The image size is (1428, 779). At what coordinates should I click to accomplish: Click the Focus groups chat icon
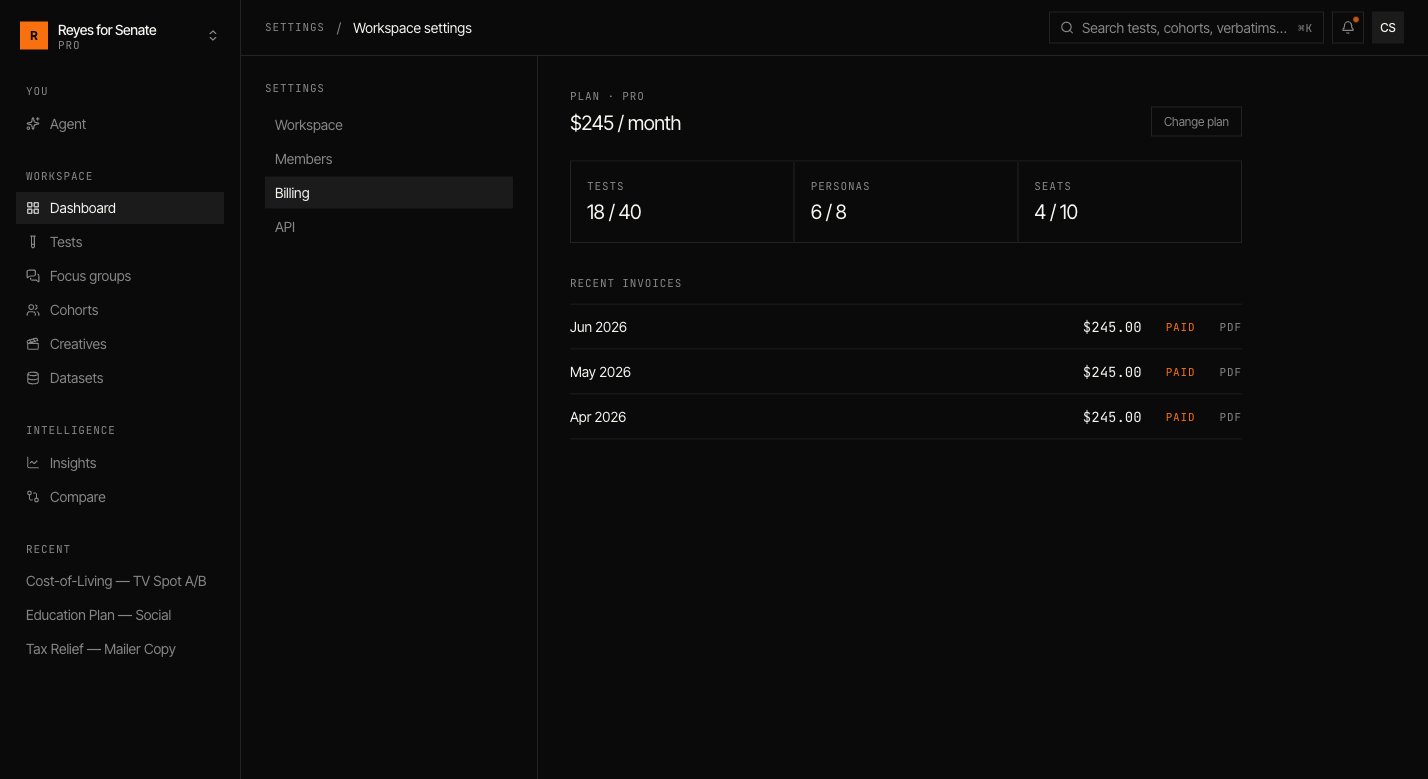coord(33,276)
